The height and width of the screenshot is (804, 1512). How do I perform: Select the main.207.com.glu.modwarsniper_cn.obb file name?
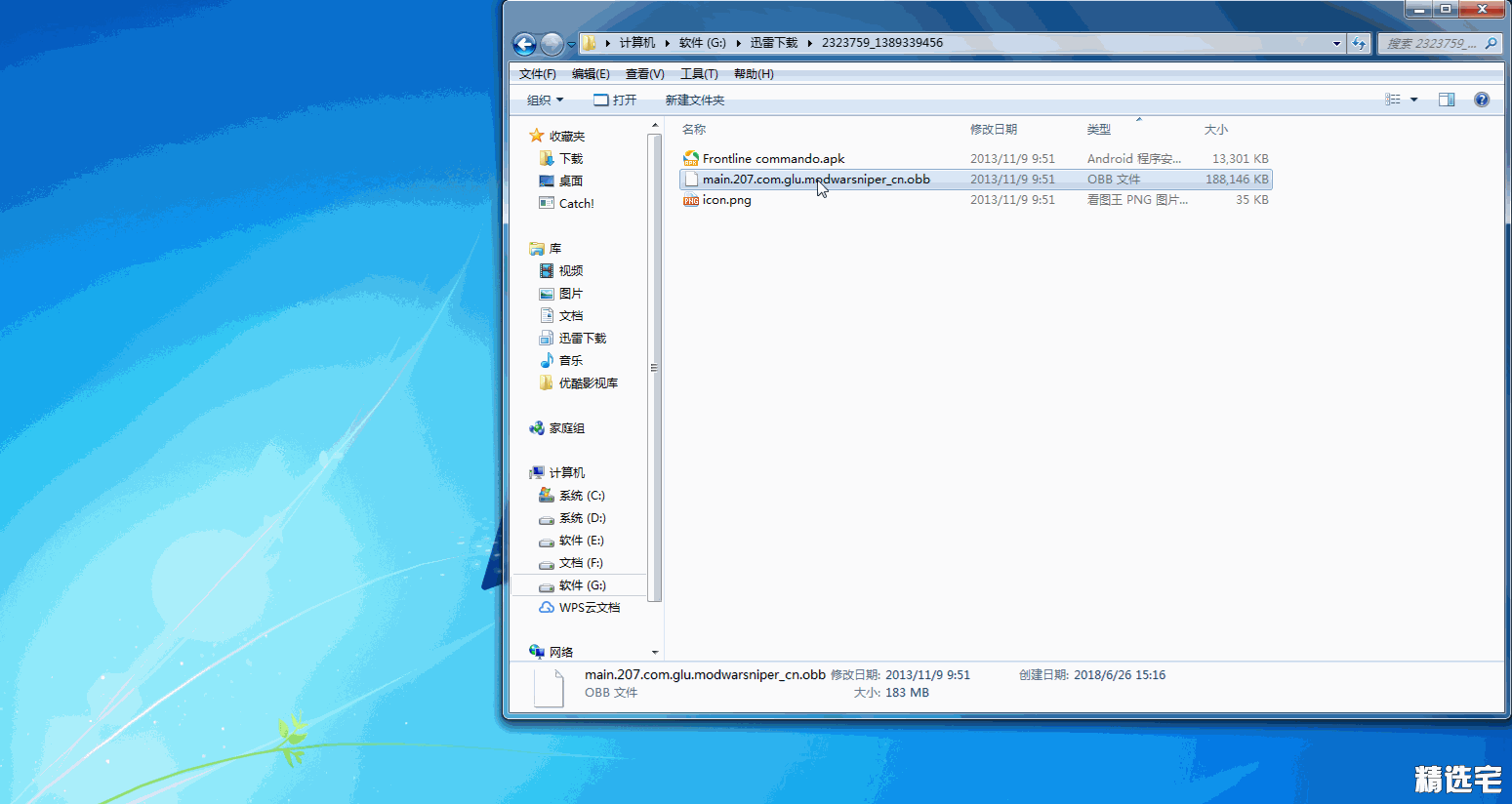coord(816,180)
